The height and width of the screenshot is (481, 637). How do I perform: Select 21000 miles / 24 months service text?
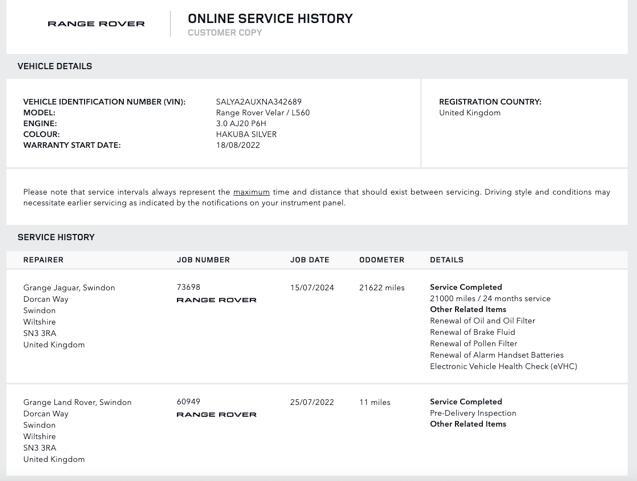click(490, 298)
